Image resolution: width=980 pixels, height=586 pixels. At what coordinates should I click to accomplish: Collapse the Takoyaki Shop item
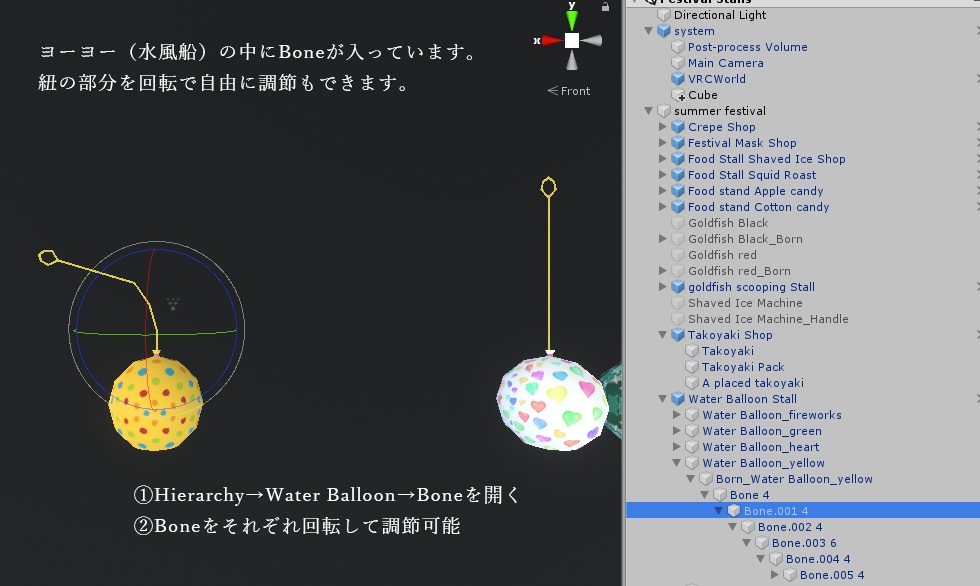pos(662,335)
